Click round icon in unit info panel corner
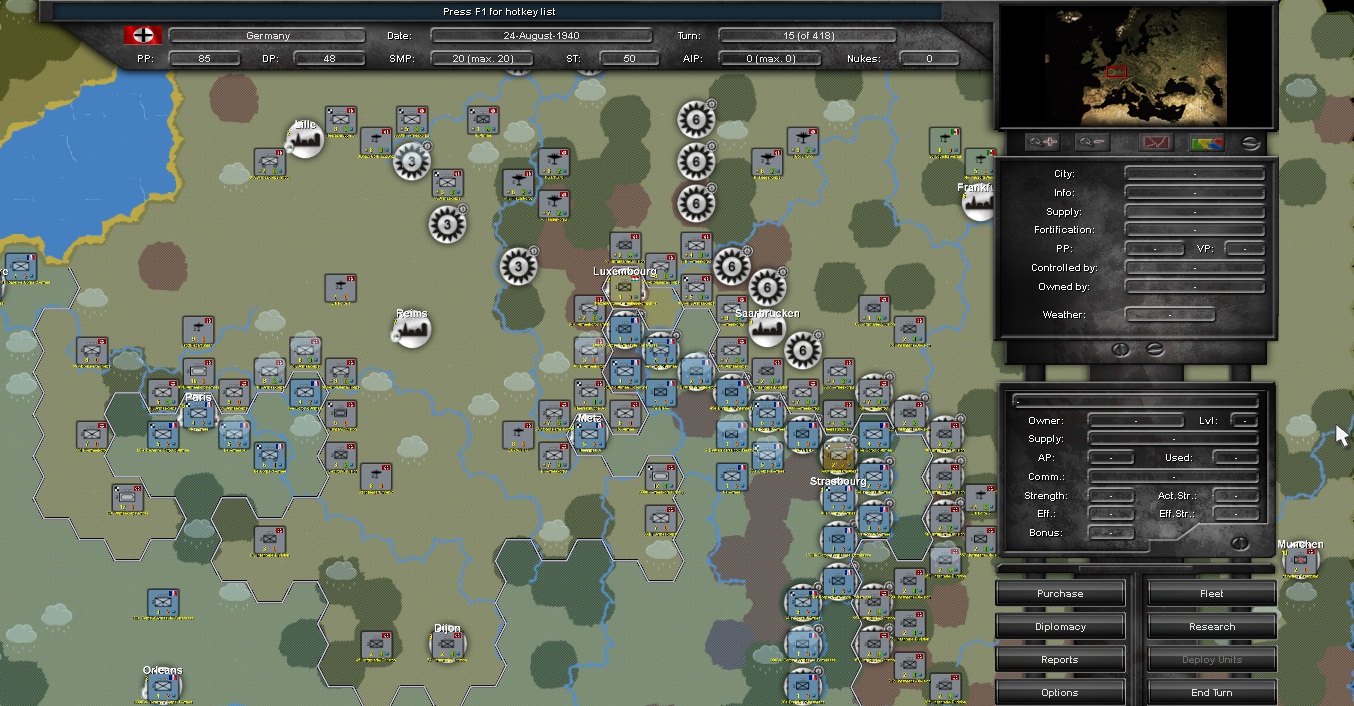This screenshot has height=706, width=1354. pyautogui.click(x=1240, y=543)
